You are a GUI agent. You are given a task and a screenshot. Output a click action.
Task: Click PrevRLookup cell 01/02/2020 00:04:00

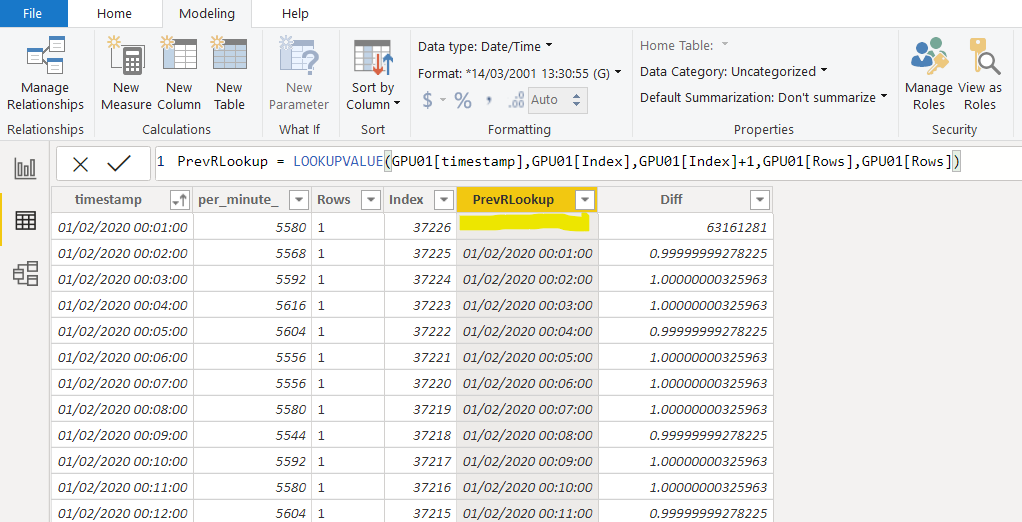(x=527, y=332)
